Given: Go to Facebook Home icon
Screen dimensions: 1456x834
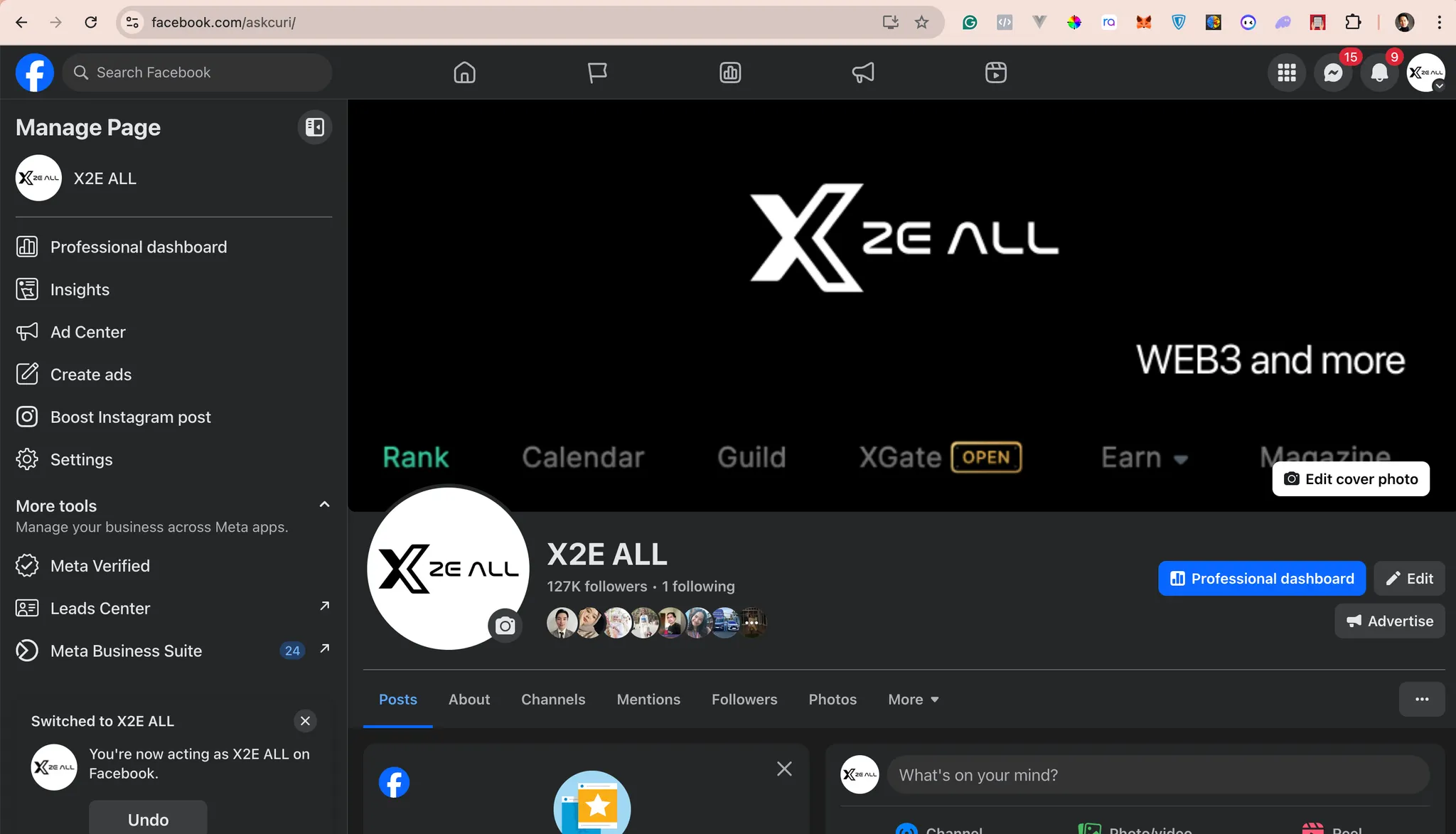Looking at the screenshot, I should 464,73.
